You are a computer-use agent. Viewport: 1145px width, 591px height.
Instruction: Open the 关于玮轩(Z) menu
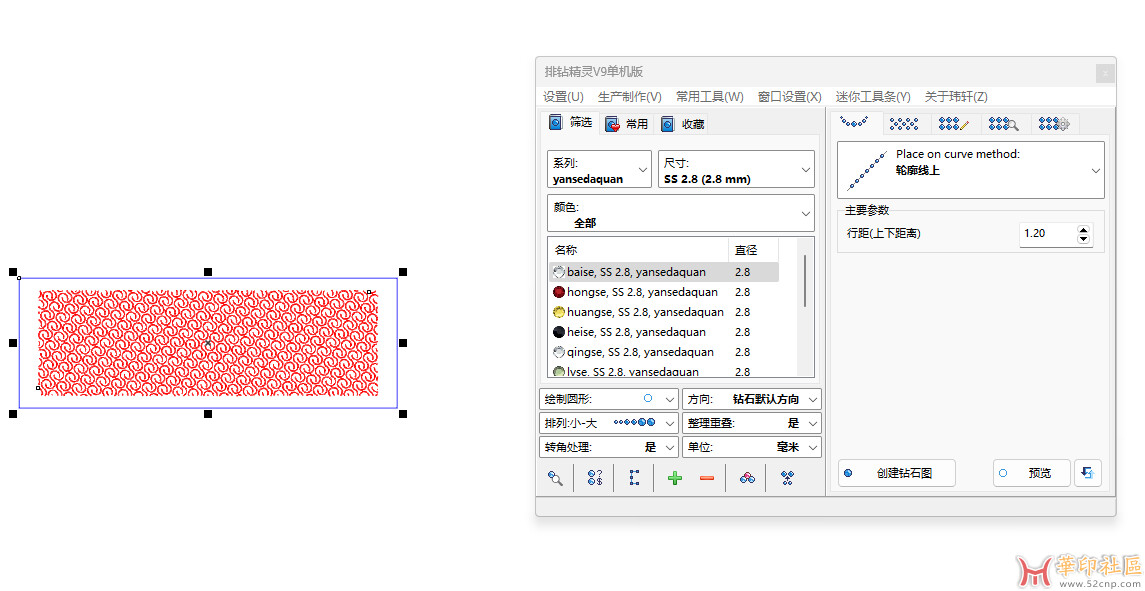(956, 96)
